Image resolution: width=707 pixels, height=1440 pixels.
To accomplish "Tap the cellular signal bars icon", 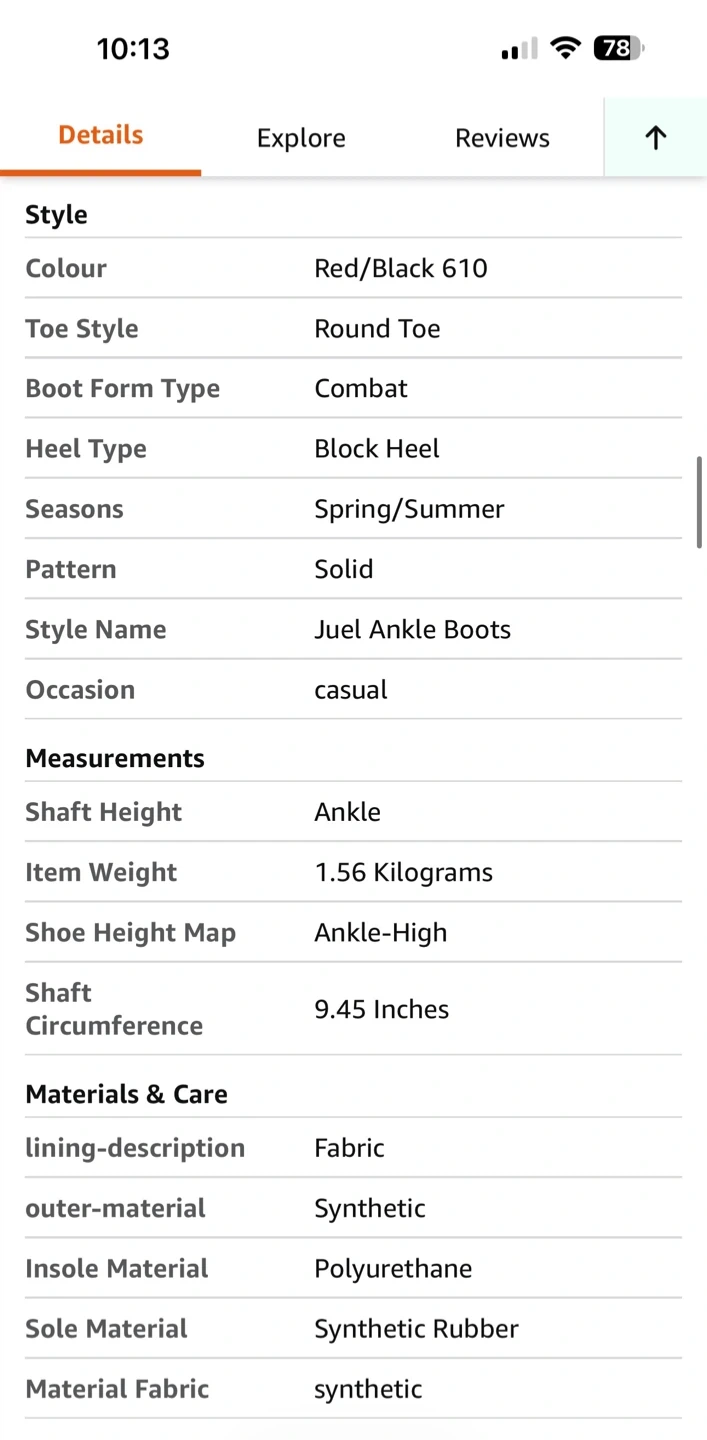I will tap(519, 49).
